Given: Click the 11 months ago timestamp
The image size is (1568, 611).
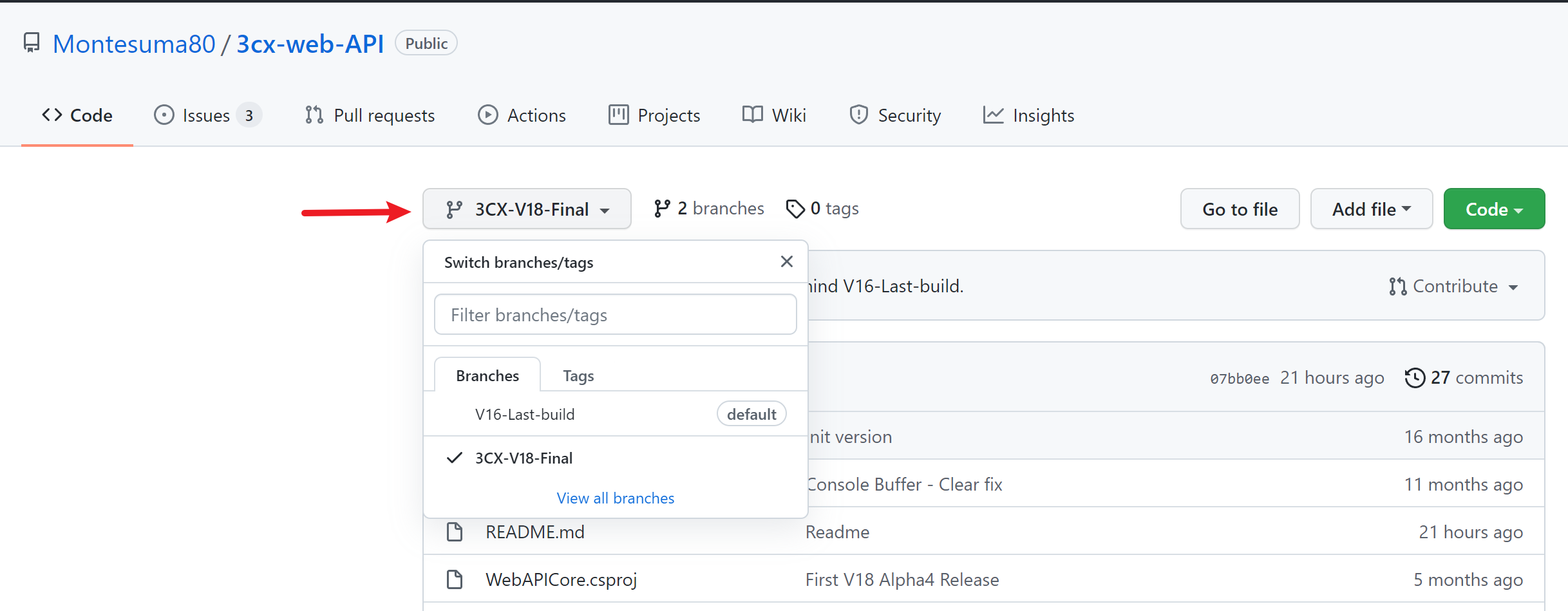Looking at the screenshot, I should [1464, 484].
